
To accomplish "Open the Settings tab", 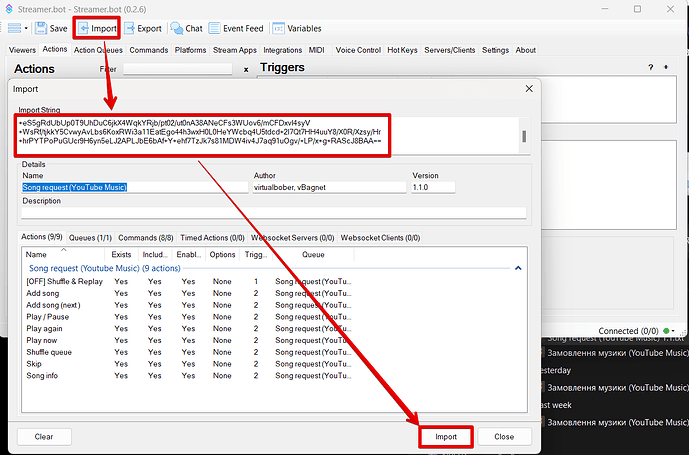I will (495, 50).
